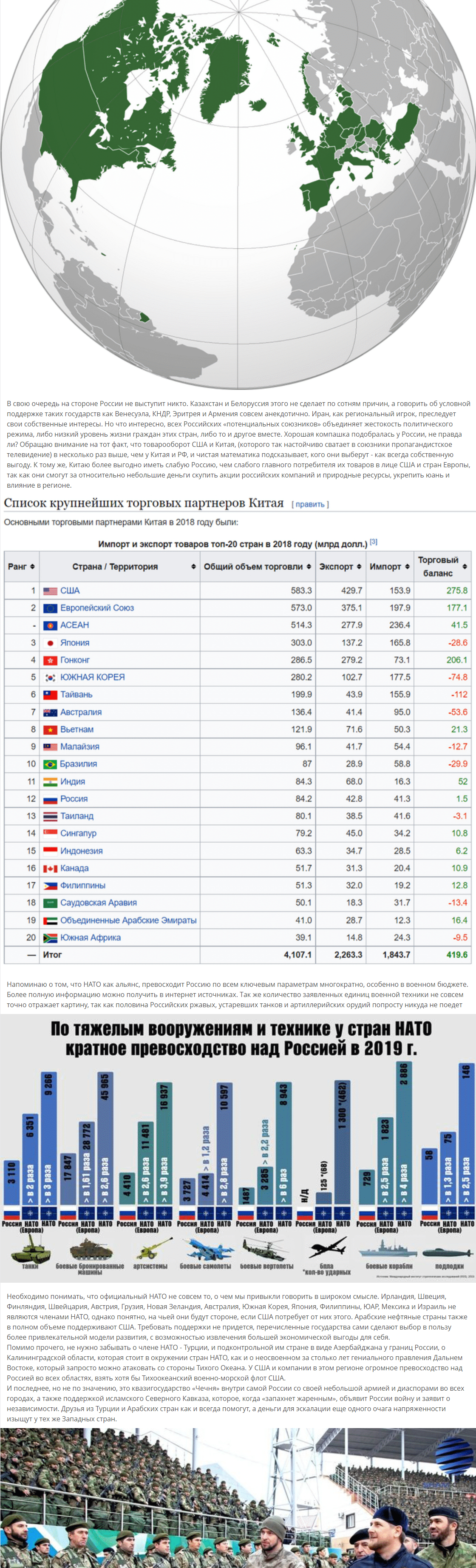Open the Южная Африка link

pos(90,937)
